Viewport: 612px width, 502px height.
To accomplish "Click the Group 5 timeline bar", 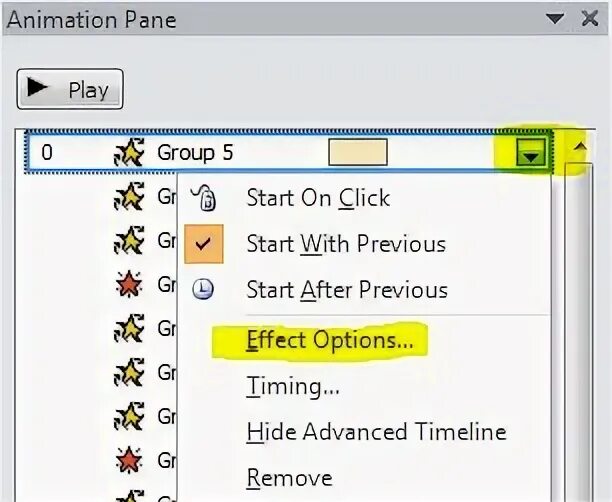I will click(357, 153).
